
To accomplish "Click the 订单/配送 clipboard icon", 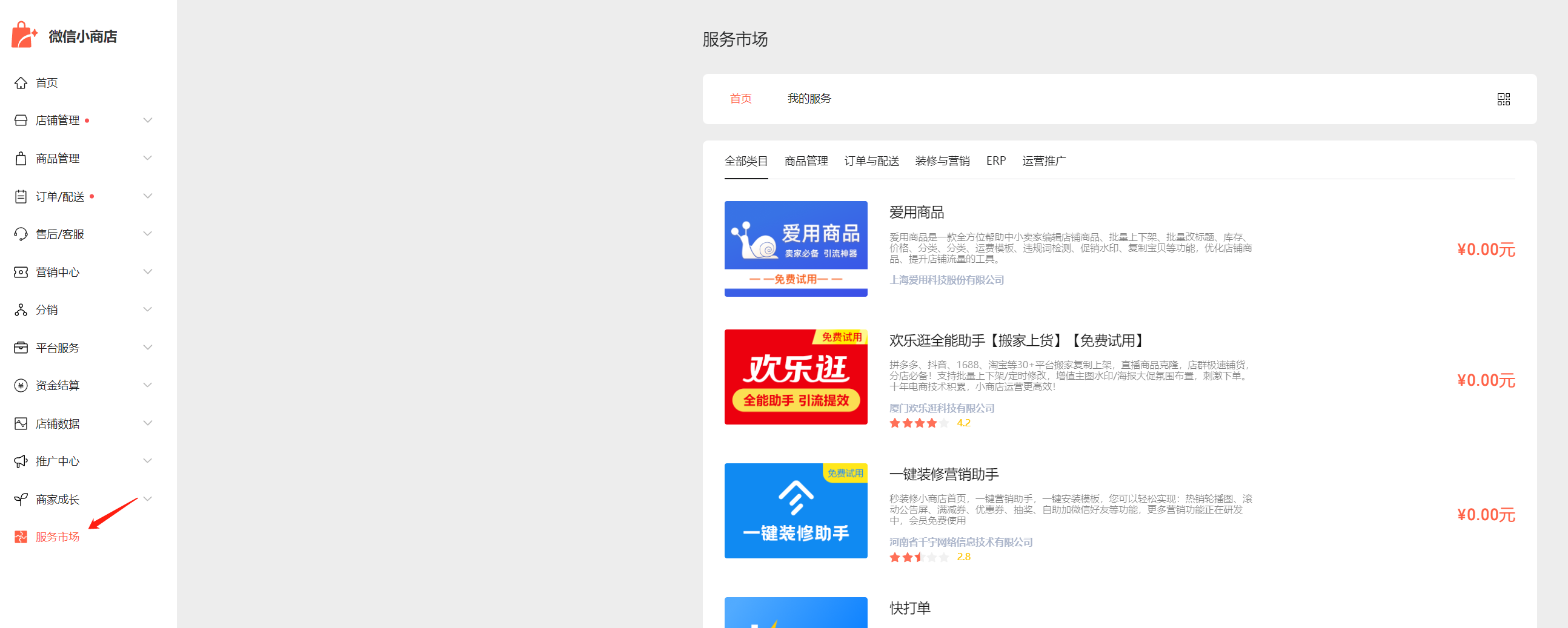I will (x=21, y=197).
